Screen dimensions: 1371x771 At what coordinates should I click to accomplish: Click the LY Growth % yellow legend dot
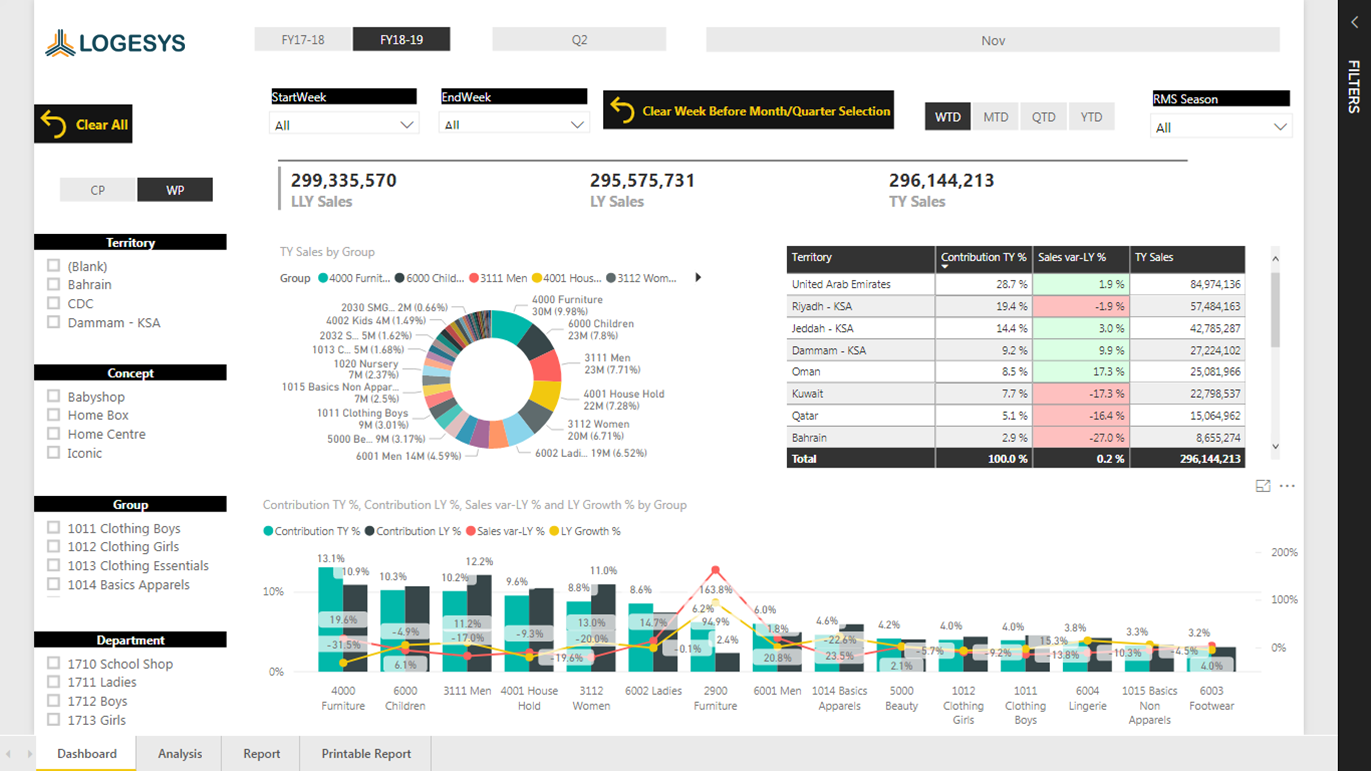(x=555, y=531)
